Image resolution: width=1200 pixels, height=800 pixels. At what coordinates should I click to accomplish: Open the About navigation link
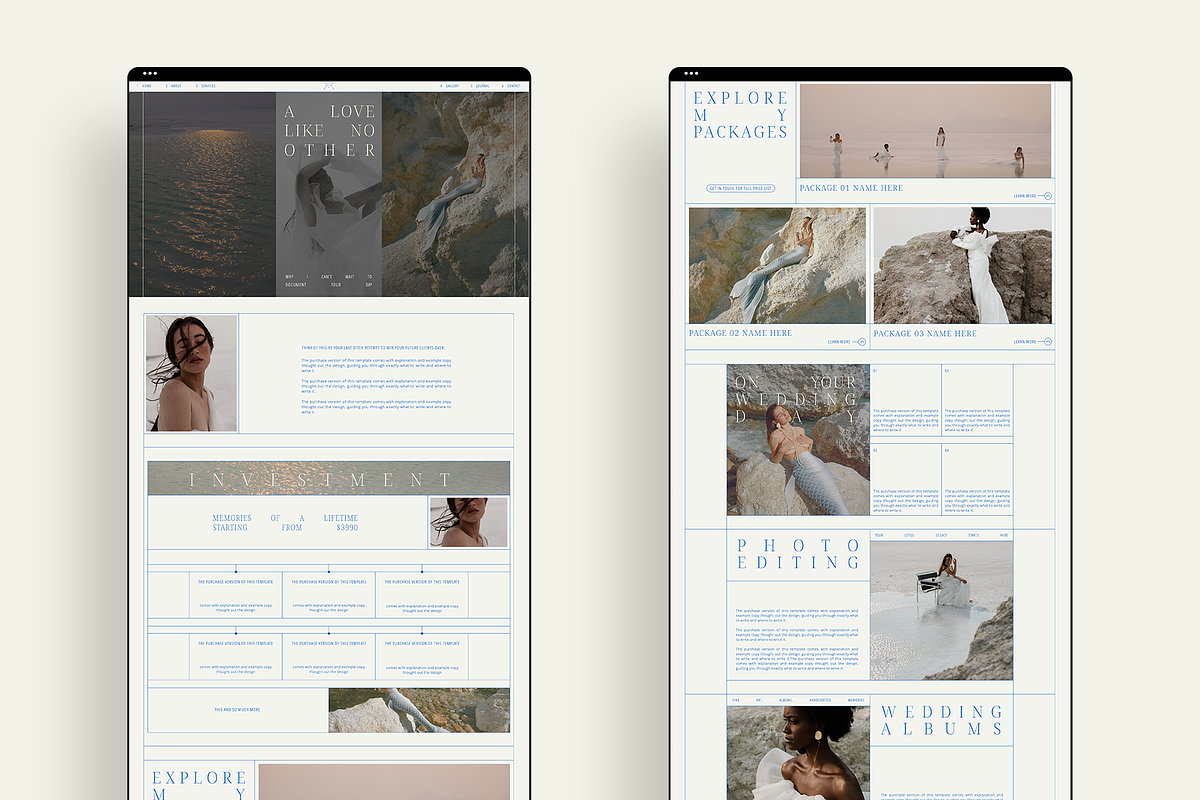176,86
